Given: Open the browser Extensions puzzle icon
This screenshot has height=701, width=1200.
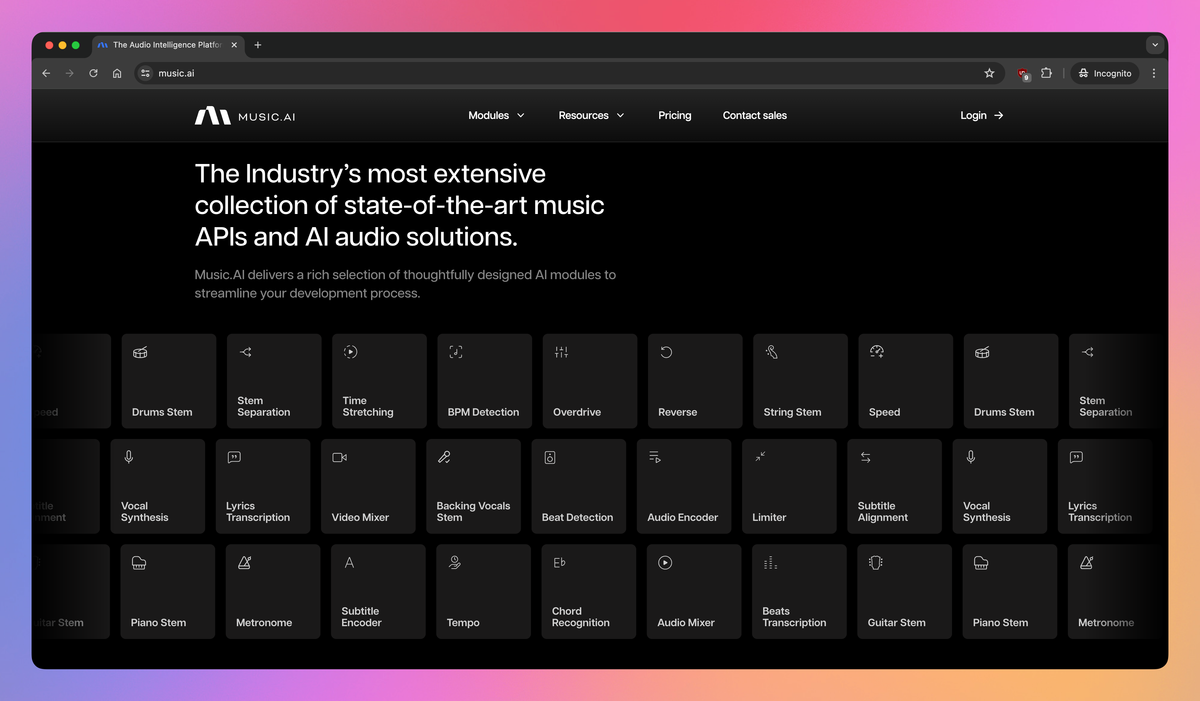Looking at the screenshot, I should [1046, 73].
